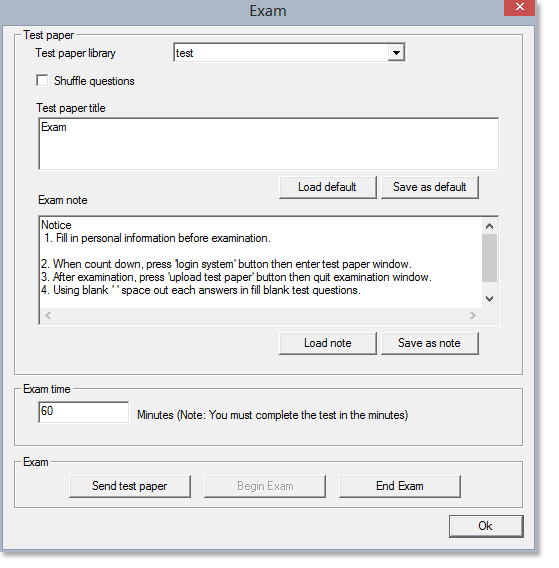This screenshot has width=559, height=568.
Task: Click the Save as note button
Action: (429, 343)
